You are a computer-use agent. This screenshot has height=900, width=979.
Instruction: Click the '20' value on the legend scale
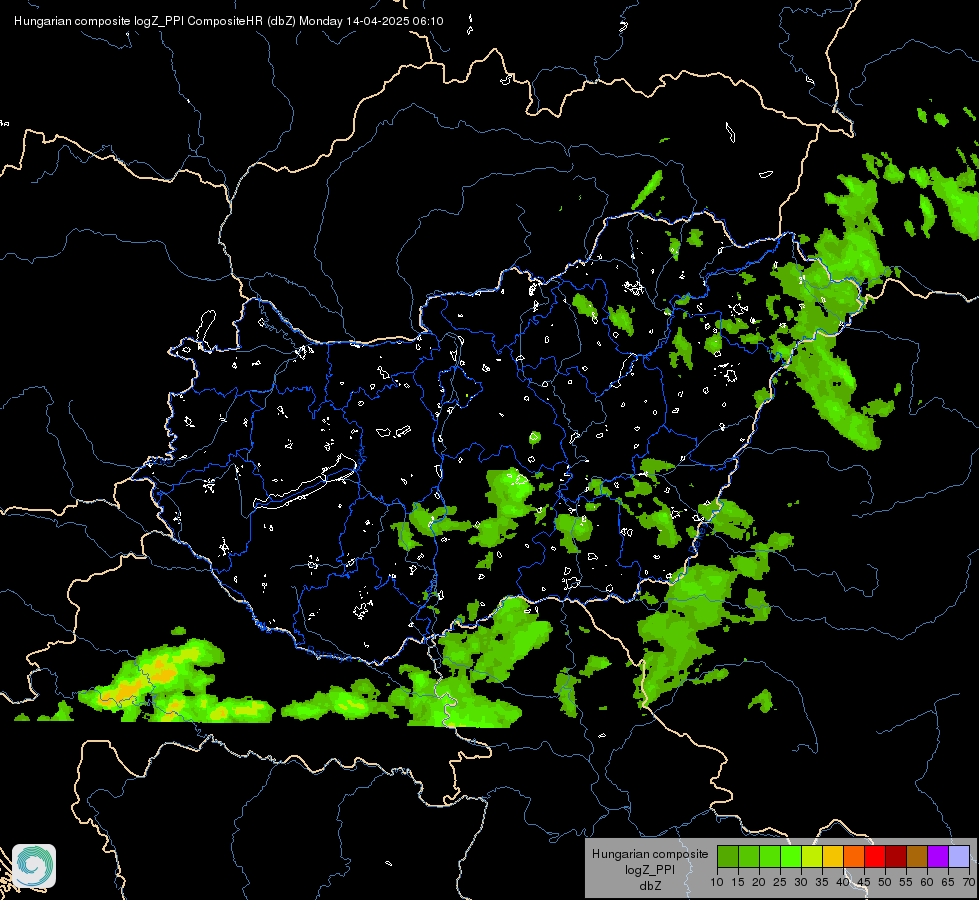(759, 882)
